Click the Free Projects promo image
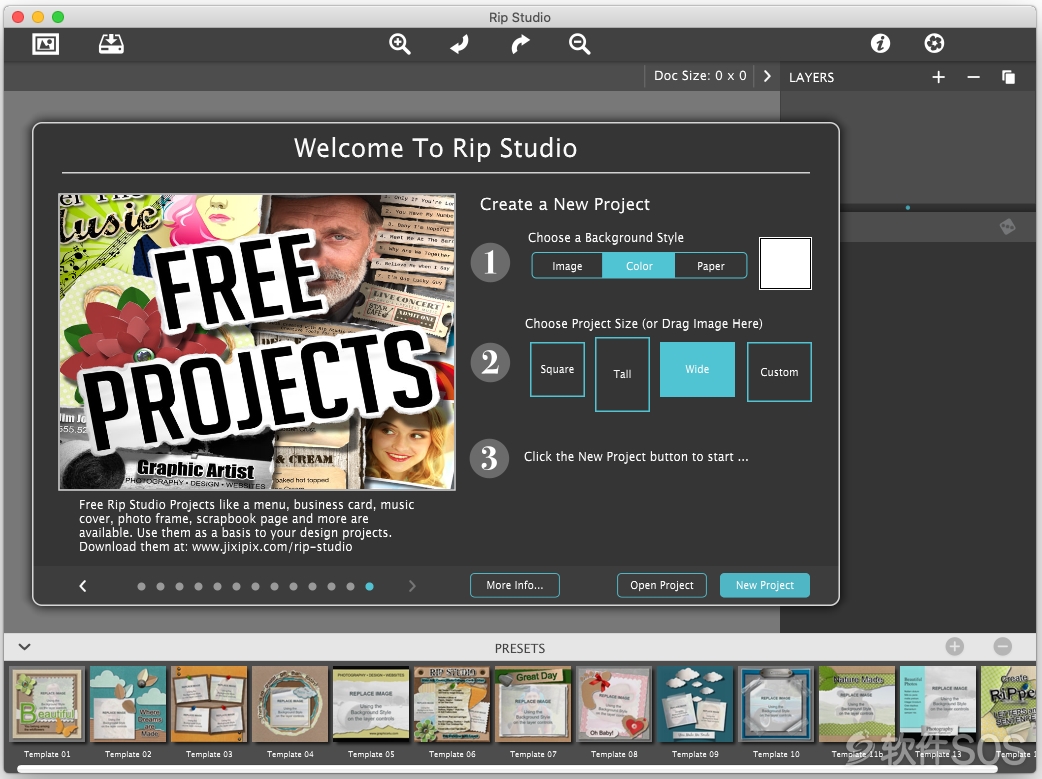Viewport: 1042px width, 779px height. point(257,342)
